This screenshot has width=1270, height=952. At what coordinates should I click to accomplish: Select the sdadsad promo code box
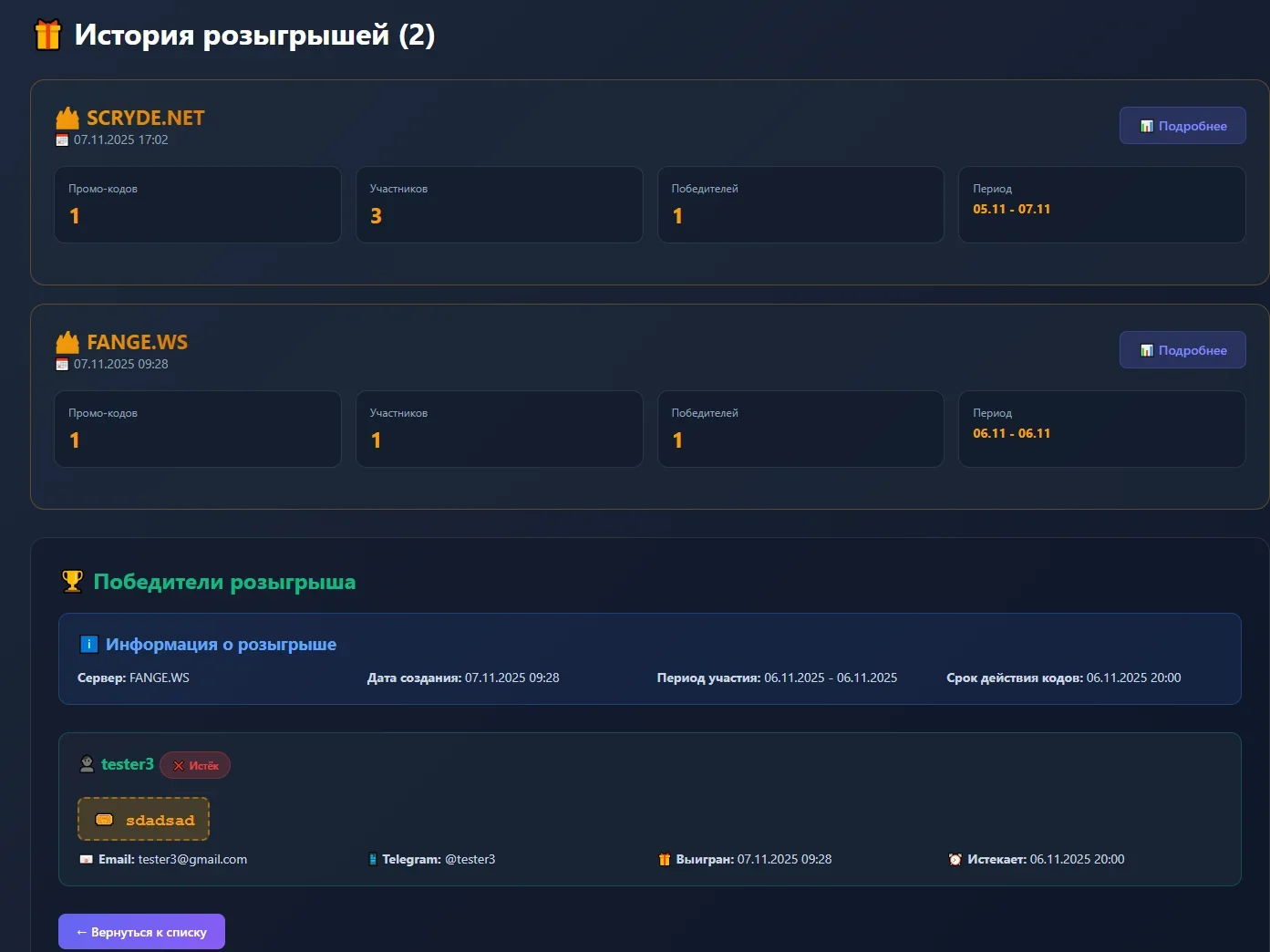(x=144, y=819)
